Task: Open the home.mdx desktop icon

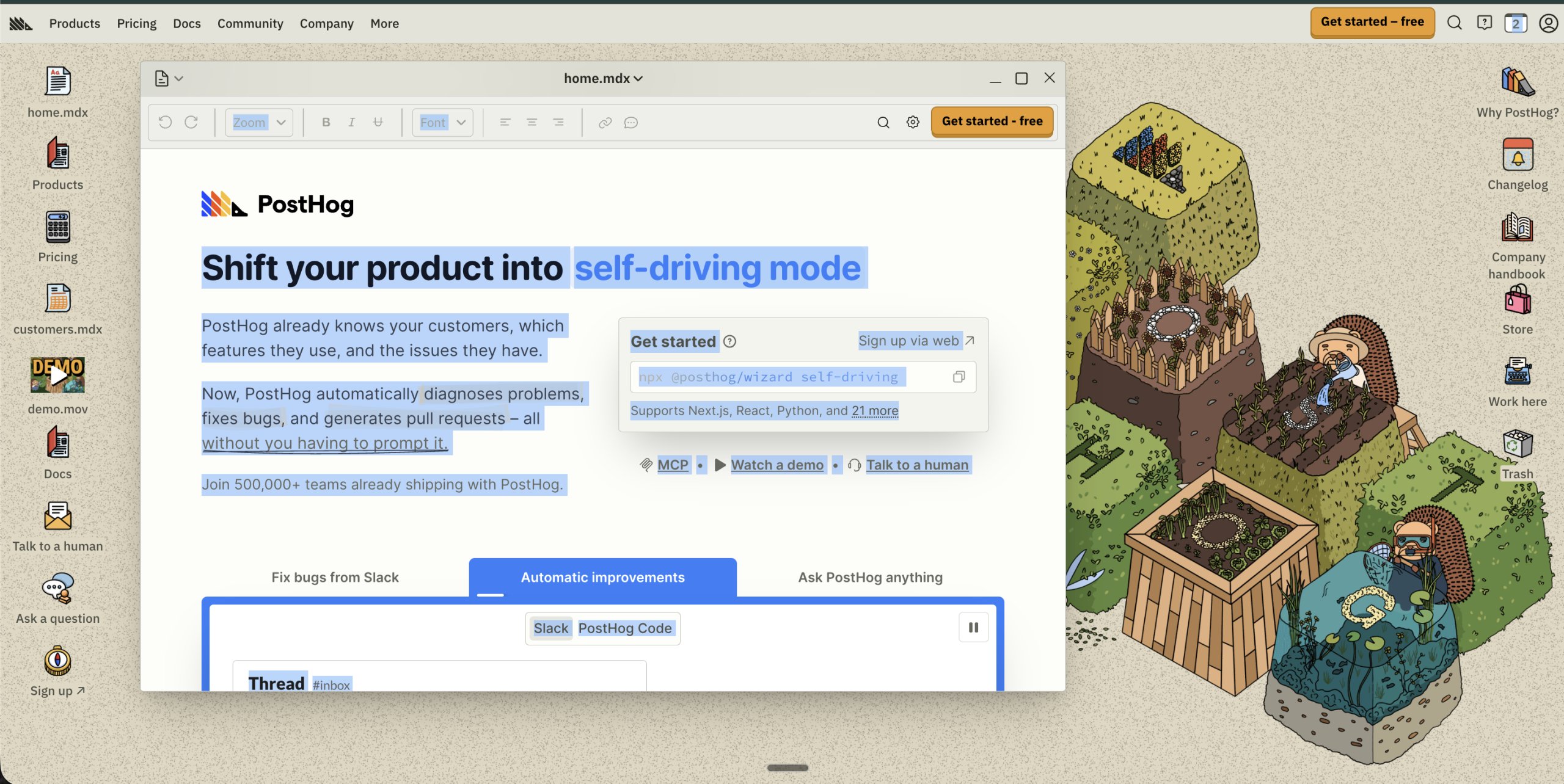Action: [x=57, y=82]
